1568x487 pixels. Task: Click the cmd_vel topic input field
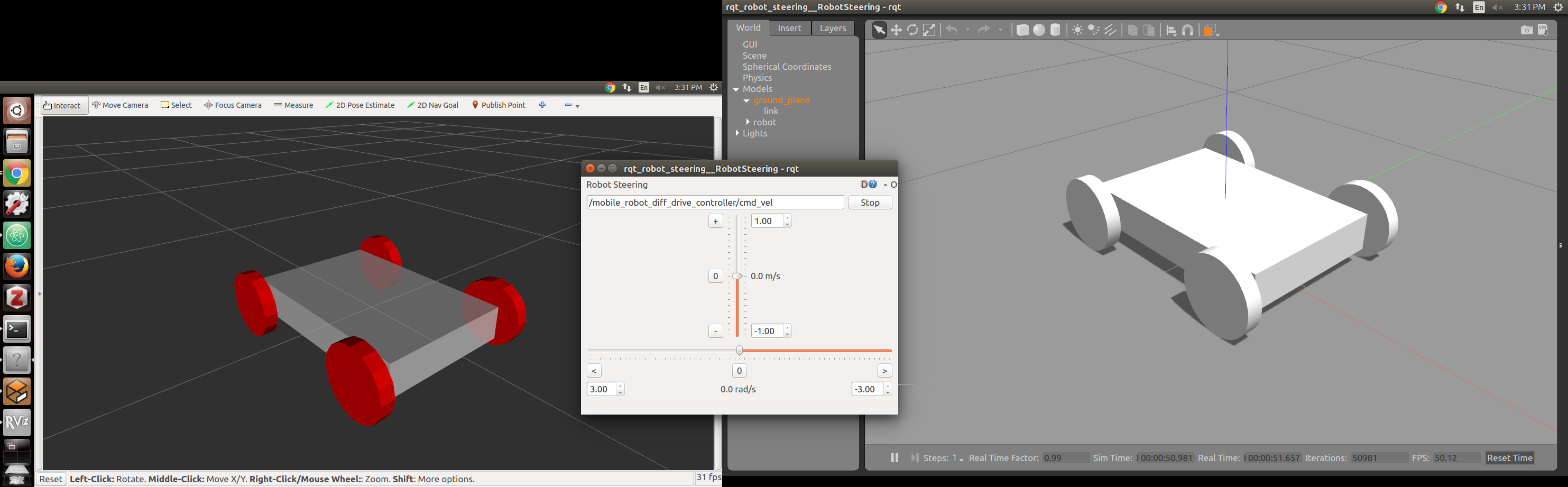[715, 203]
